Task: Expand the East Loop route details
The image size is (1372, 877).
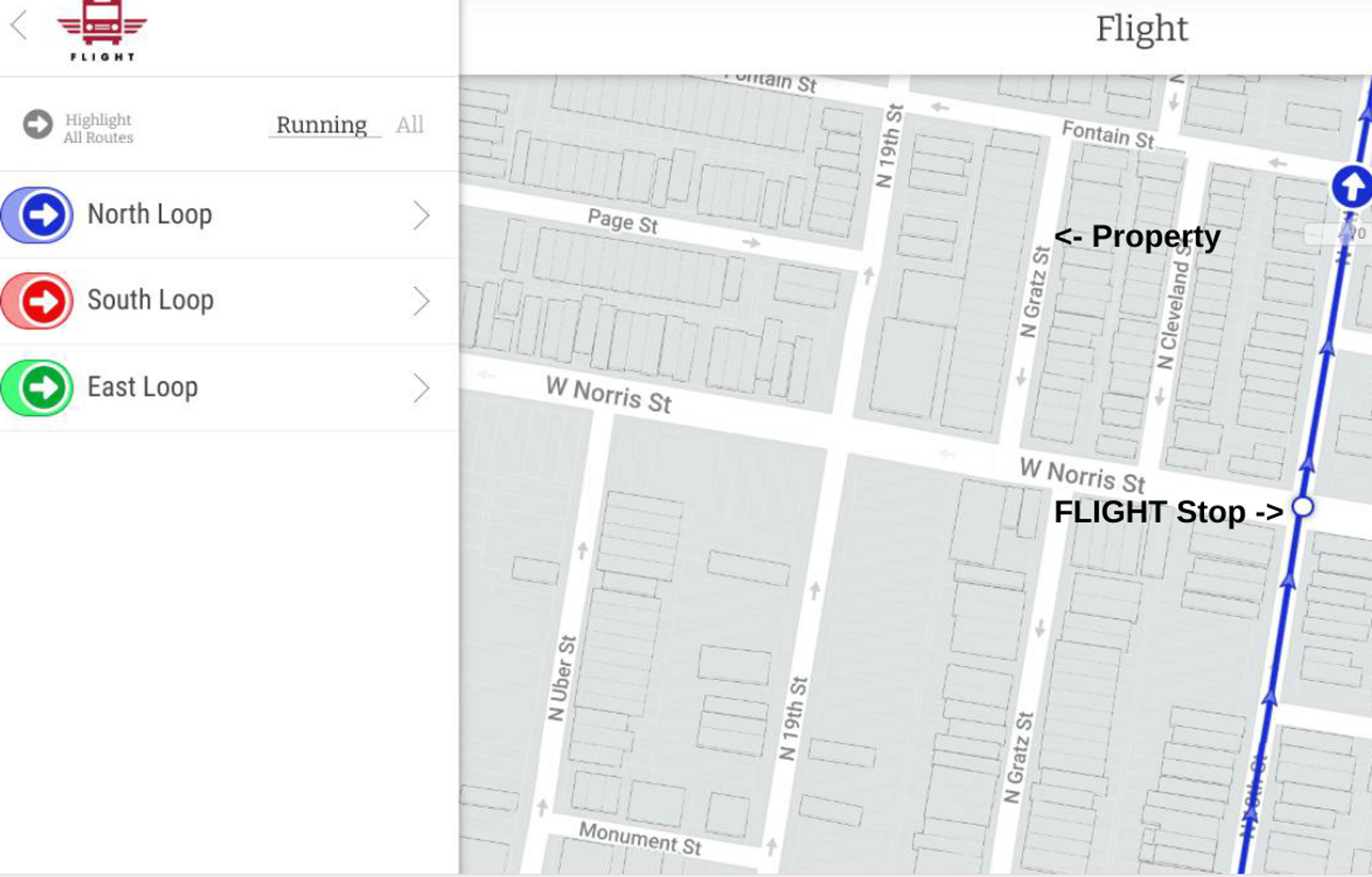Action: (421, 388)
